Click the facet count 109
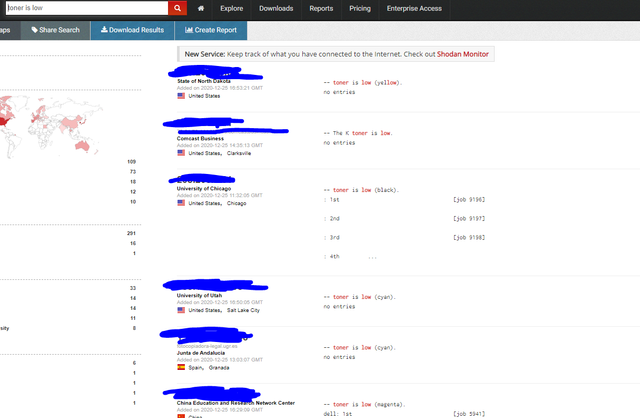Image resolution: width=640 pixels, height=418 pixels. point(131,162)
